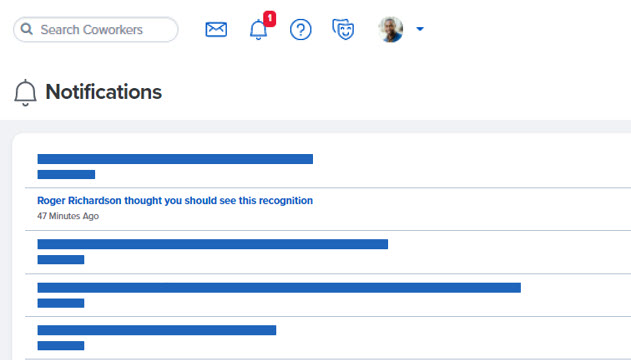Viewport: 631px width, 360px height.
Task: Open the longest redacted notification bar
Action: pyautogui.click(x=279, y=288)
